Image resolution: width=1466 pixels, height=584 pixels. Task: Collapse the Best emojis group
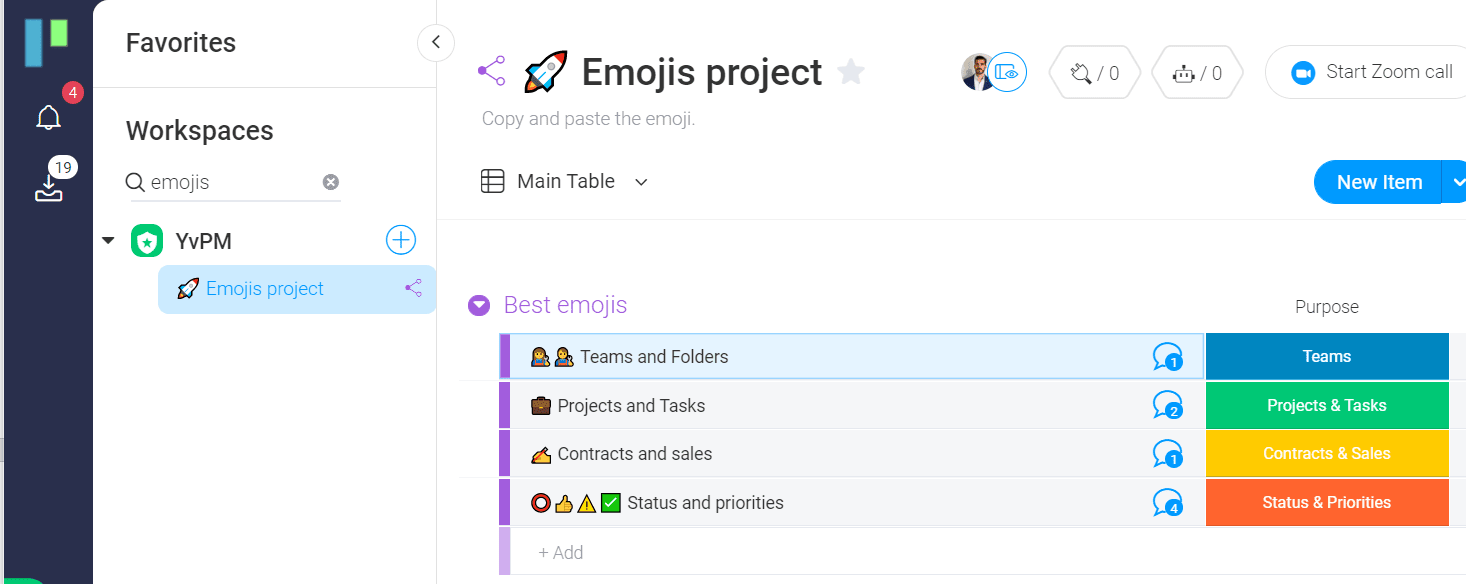479,304
